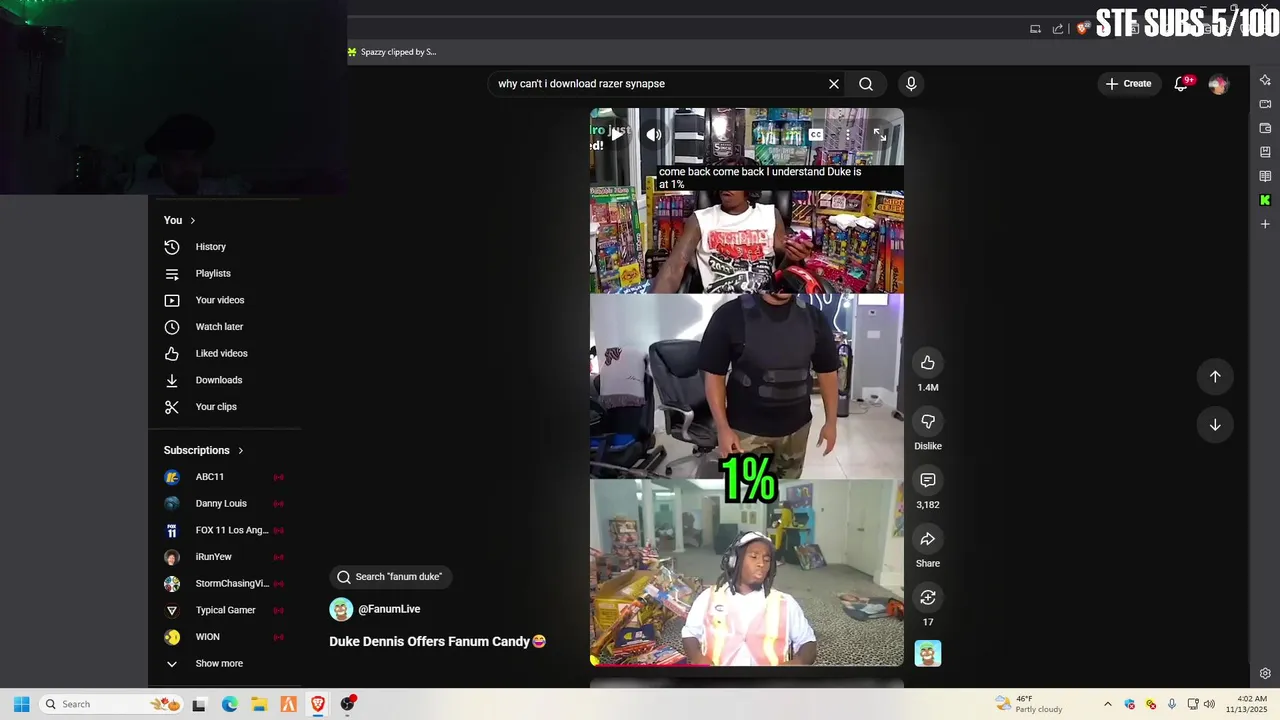Open Brave Talk camera sidebar icon
This screenshot has width=1280, height=720.
point(1265,104)
